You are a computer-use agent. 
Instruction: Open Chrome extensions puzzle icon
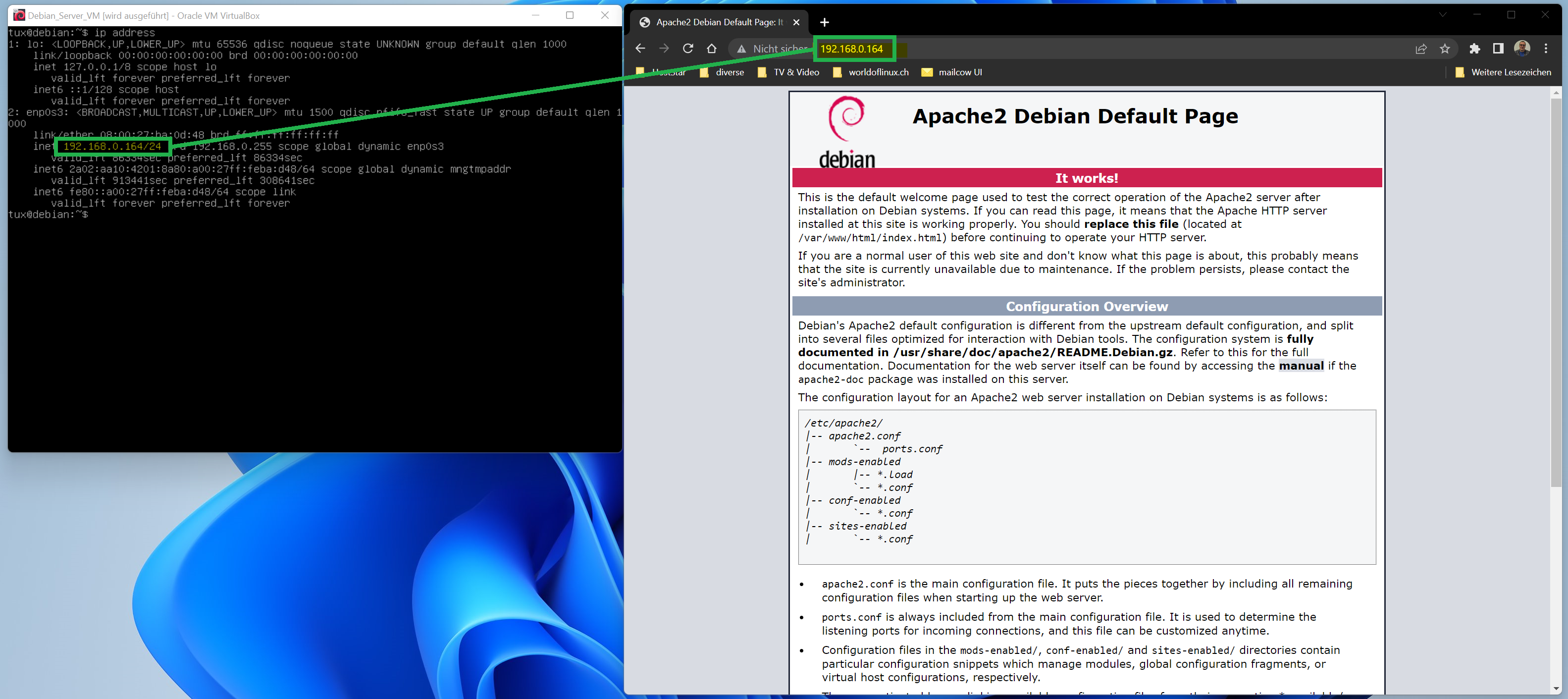(1474, 49)
